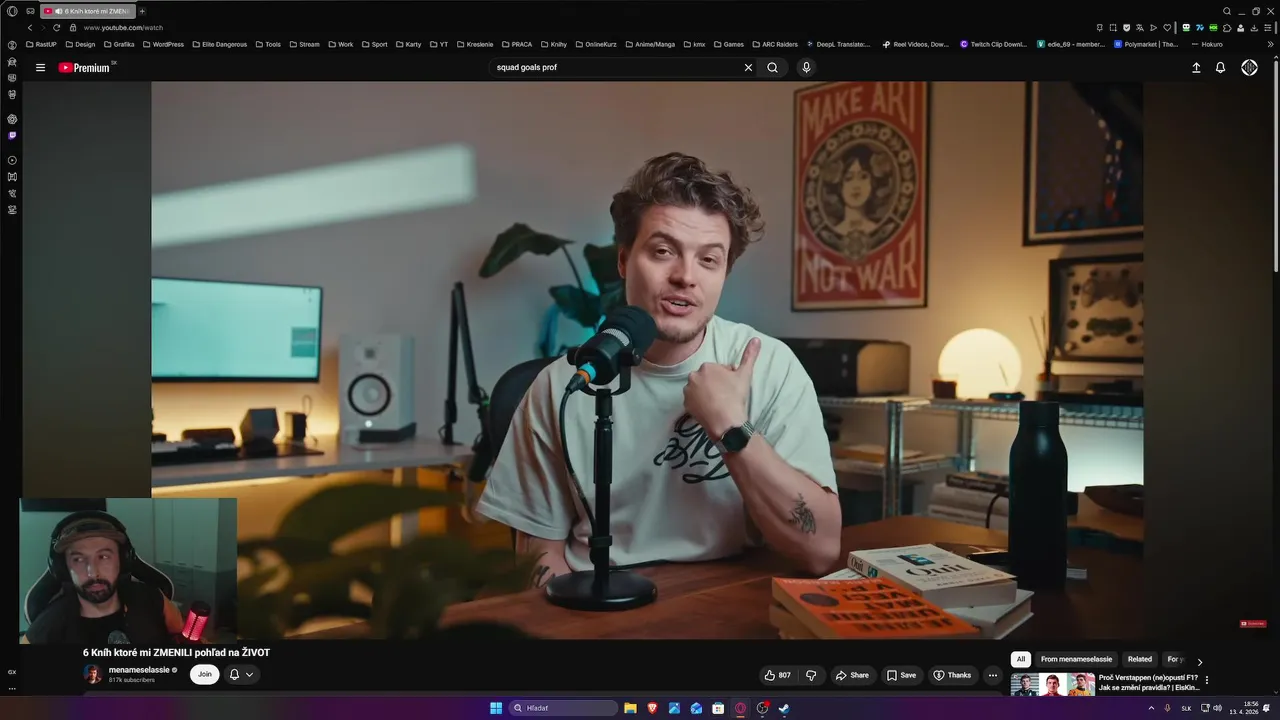Open the Opera menu logo
Screen dimensions: 1280x720
pos(12,11)
